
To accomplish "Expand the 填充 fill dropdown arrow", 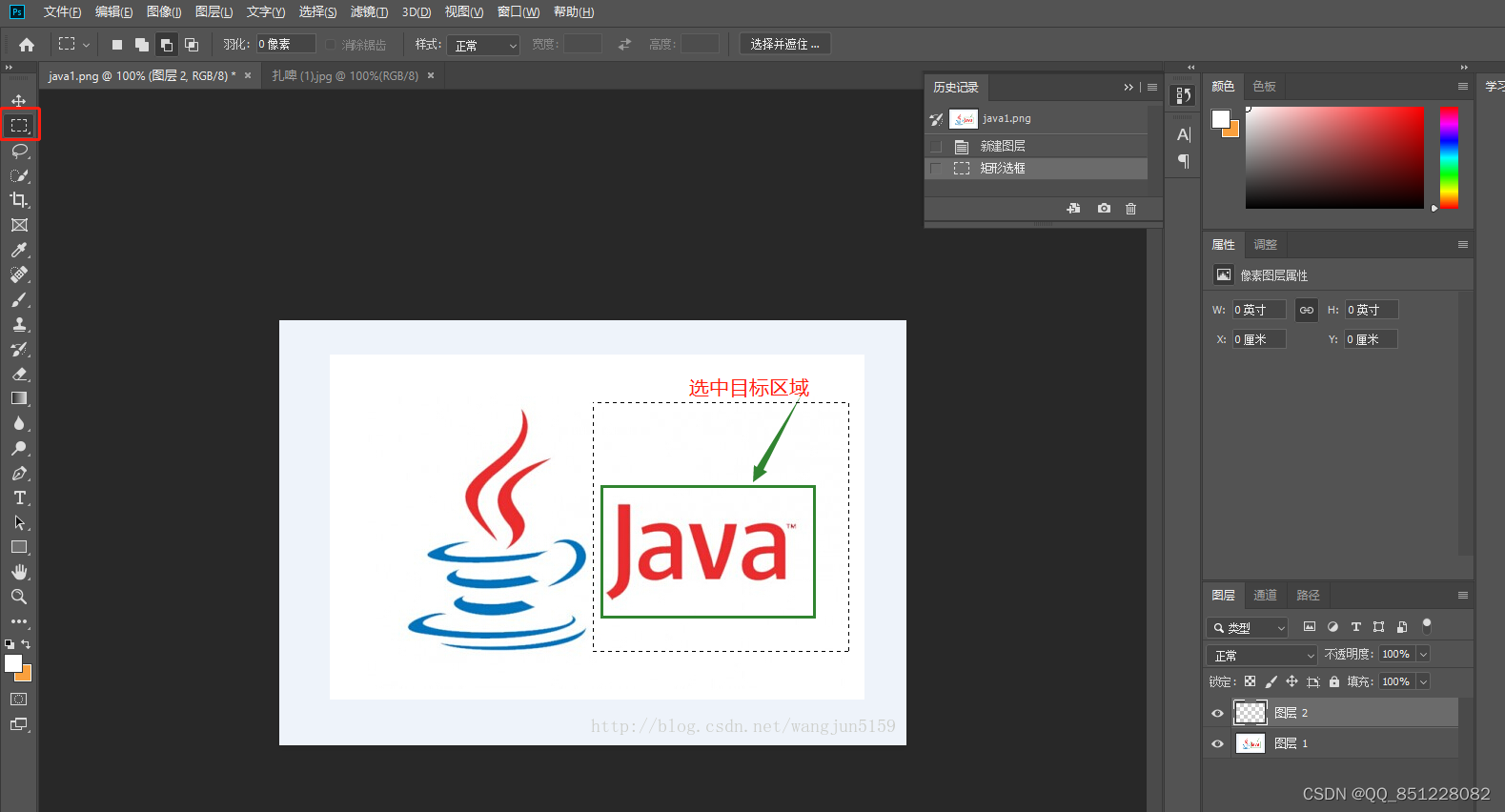I will (x=1423, y=681).
